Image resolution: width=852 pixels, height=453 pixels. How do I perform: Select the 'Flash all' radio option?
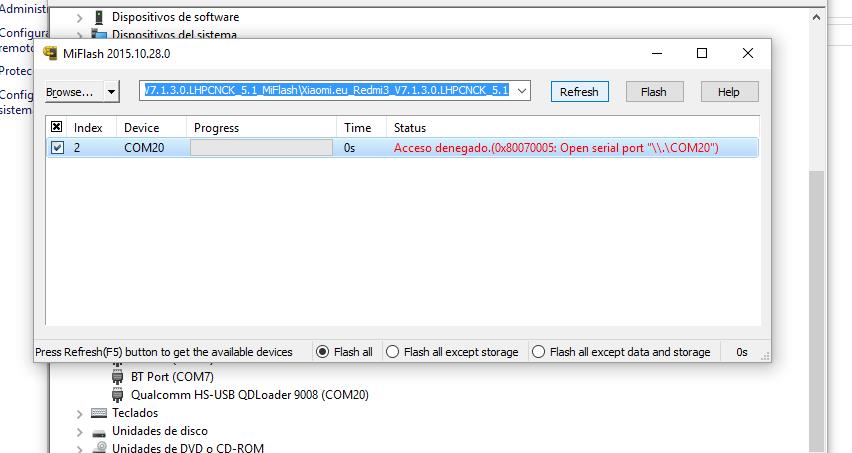click(x=344, y=352)
